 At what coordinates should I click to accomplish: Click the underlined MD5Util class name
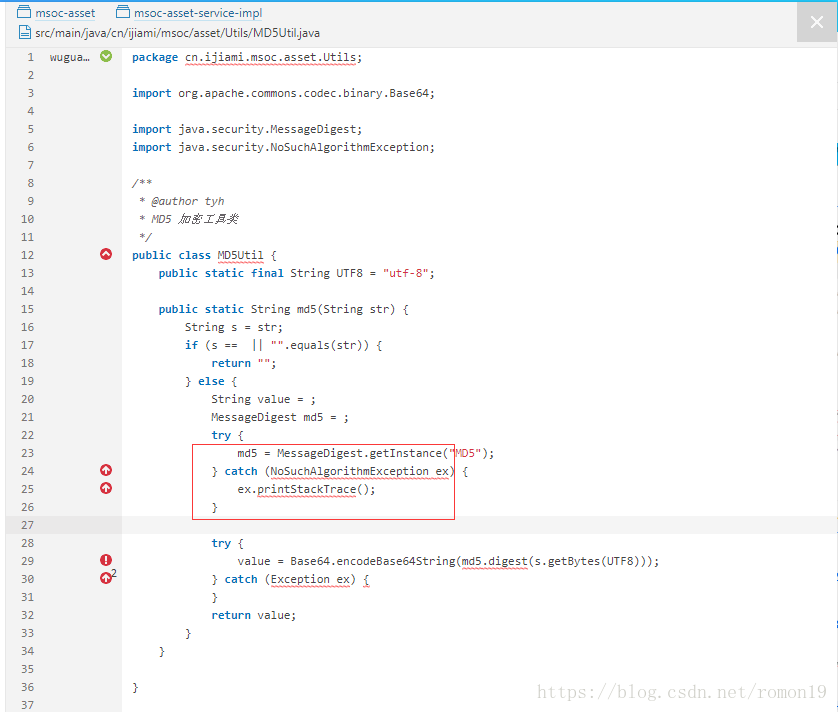click(x=240, y=256)
